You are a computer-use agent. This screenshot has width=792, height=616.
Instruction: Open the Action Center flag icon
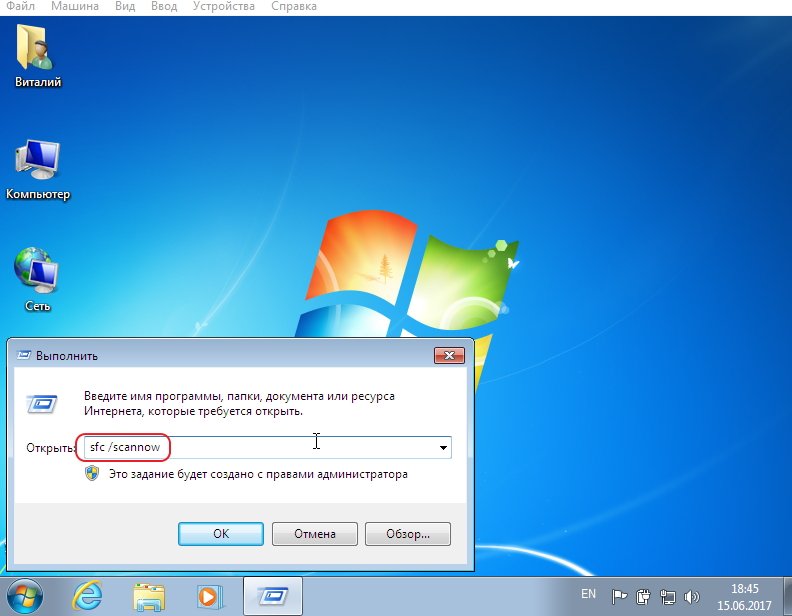[620, 594]
